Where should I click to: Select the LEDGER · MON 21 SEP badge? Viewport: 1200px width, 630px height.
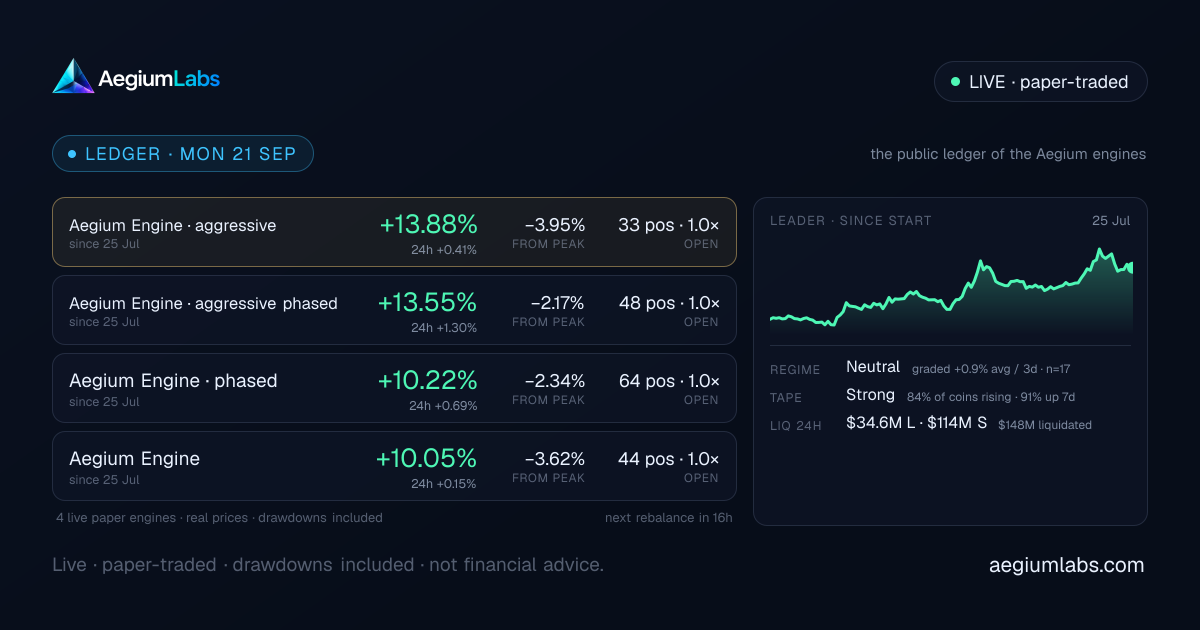click(x=183, y=154)
